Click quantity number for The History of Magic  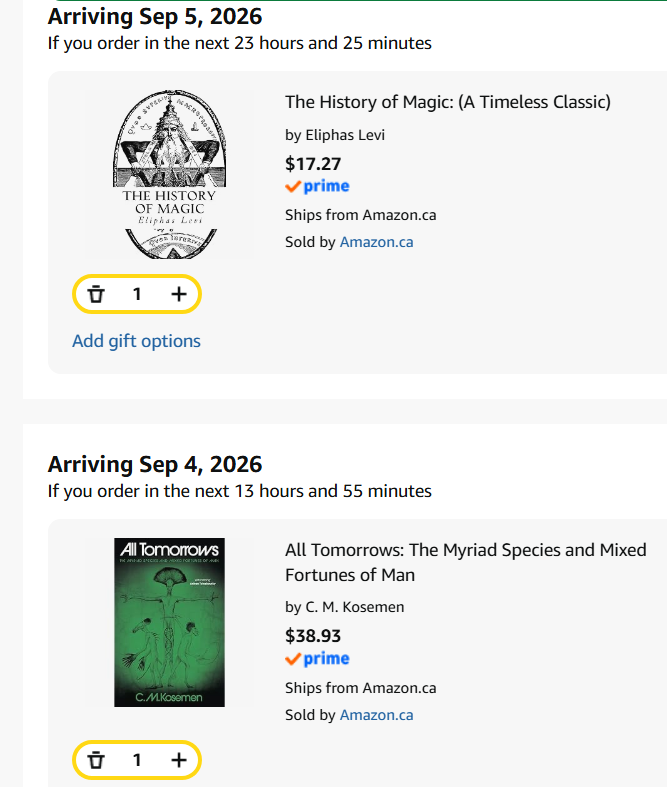(x=137, y=294)
